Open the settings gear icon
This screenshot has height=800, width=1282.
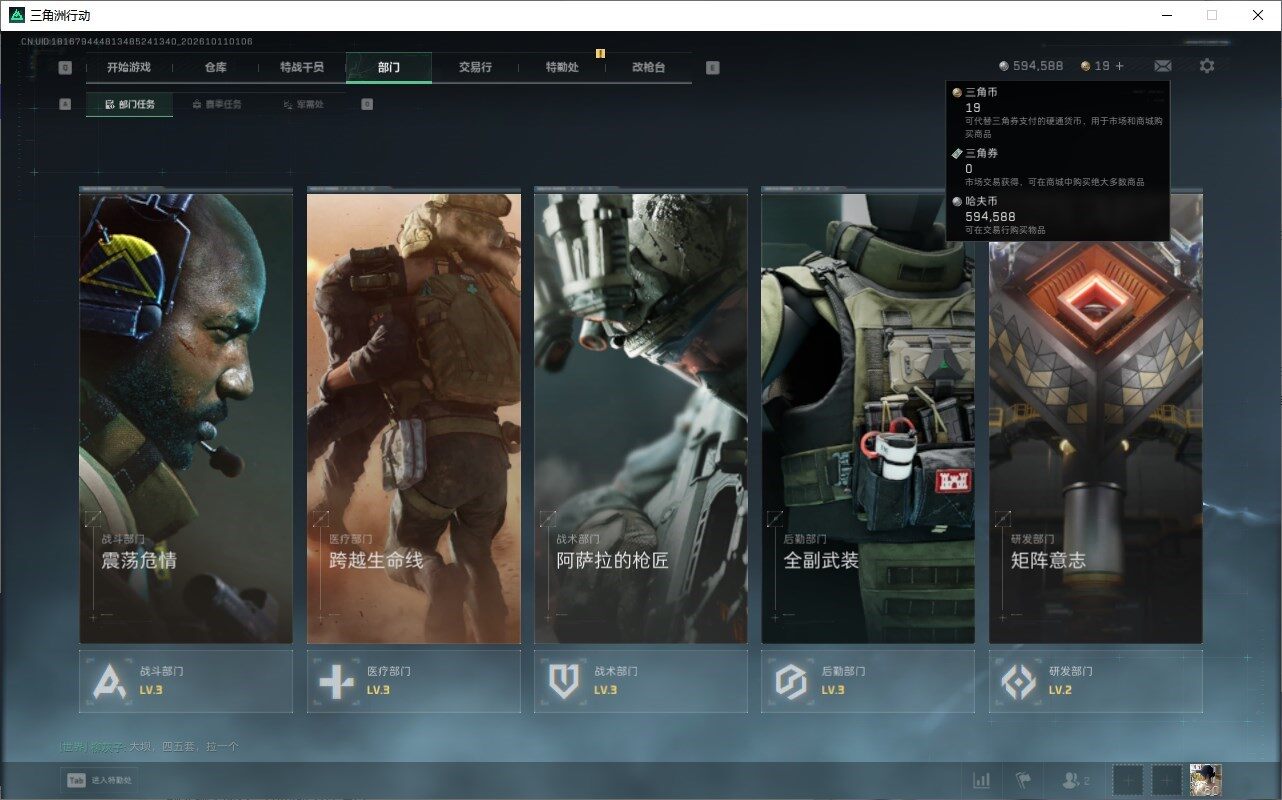coord(1207,66)
